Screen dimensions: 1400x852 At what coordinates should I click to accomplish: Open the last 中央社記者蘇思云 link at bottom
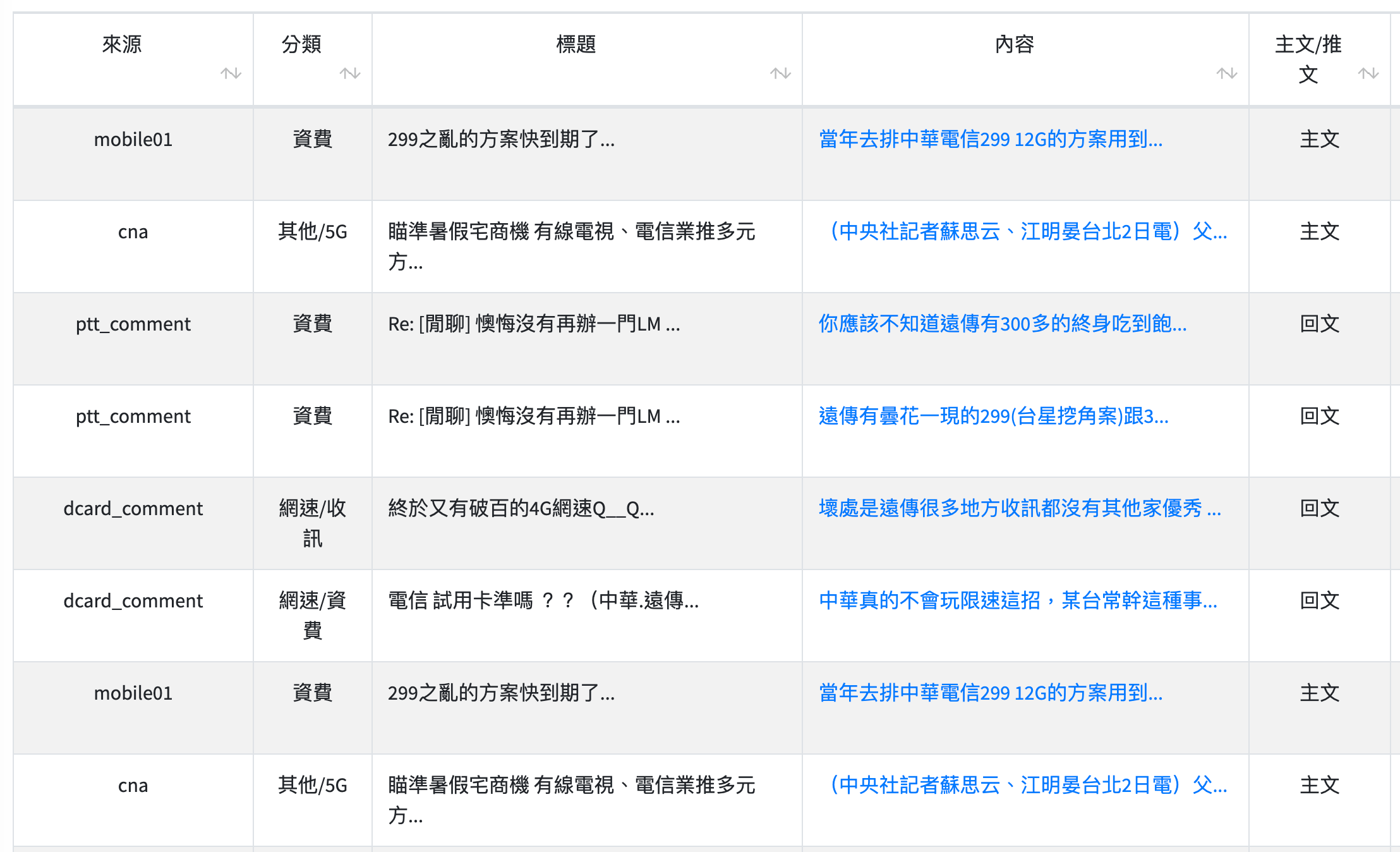(x=1023, y=785)
